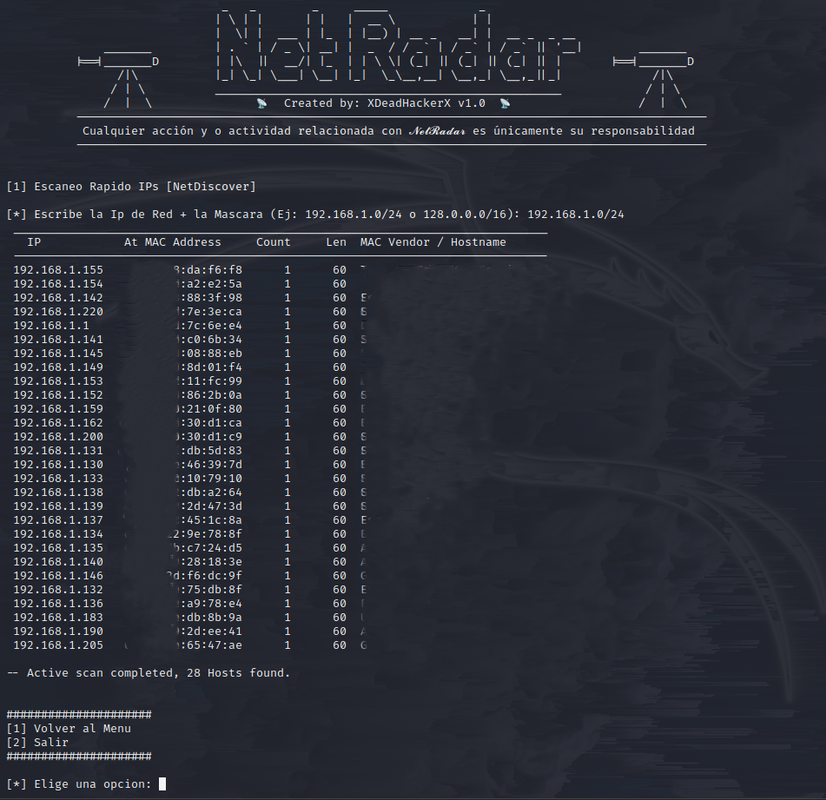Click MAC fragment ':88:3f:98'
Image resolution: width=826 pixels, height=800 pixels.
pos(211,298)
